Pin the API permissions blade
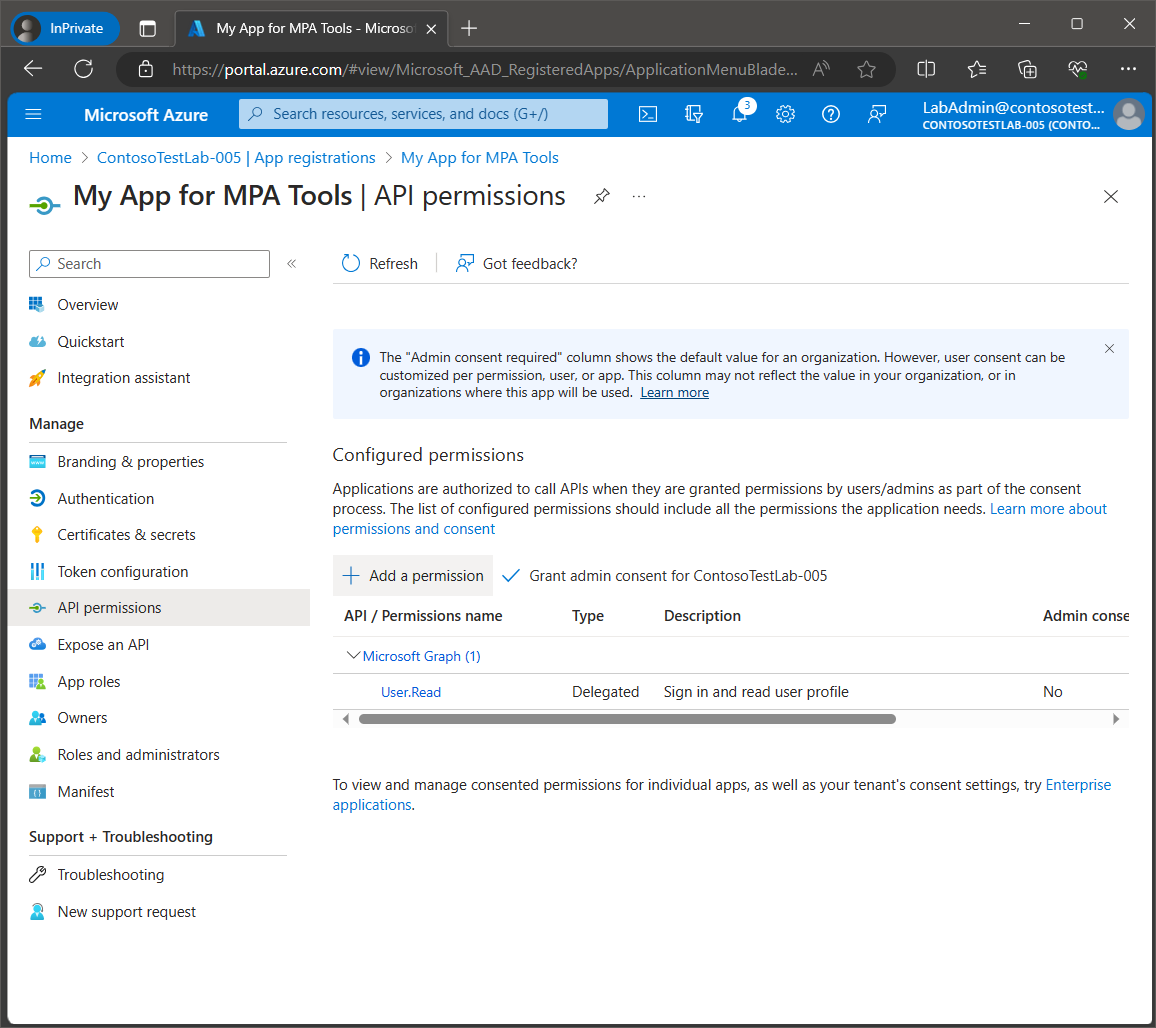 (x=602, y=196)
